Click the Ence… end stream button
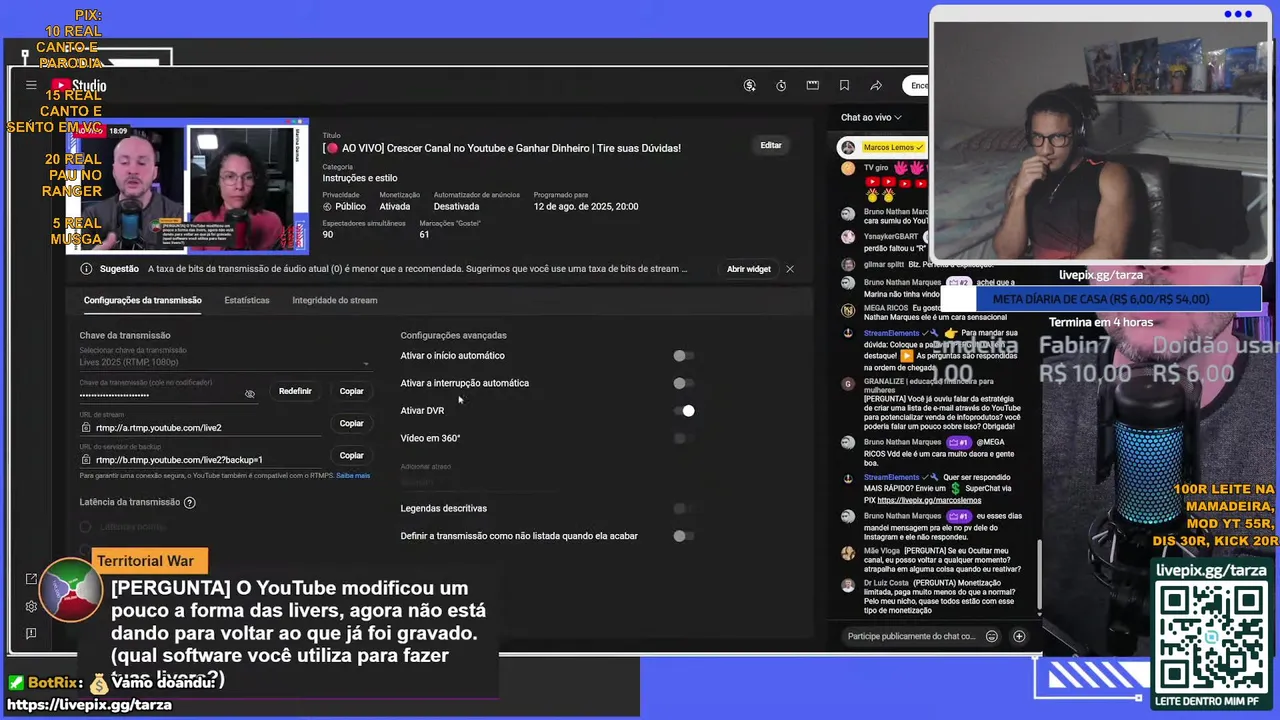Screen dimensions: 1280x720 point(917,85)
